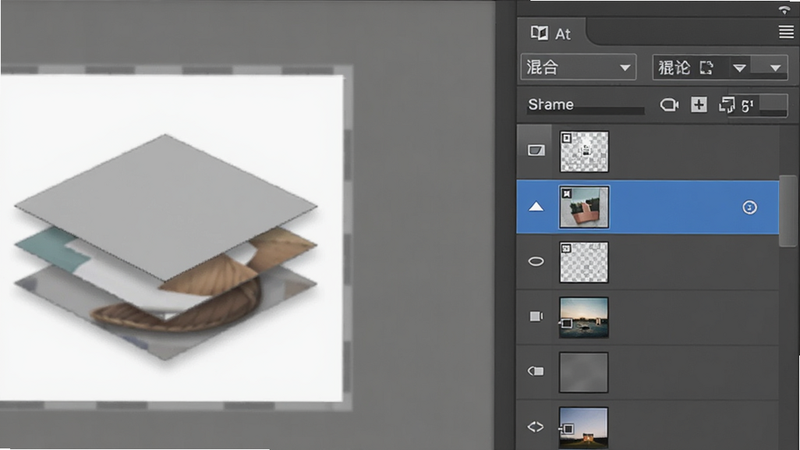Select the top layer's transparent thumbnail
Image resolution: width=800 pixels, height=450 pixels.
[x=584, y=152]
